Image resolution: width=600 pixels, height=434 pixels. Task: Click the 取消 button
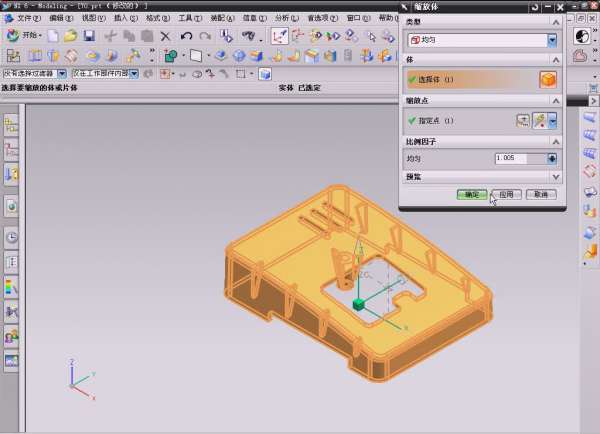tap(540, 195)
